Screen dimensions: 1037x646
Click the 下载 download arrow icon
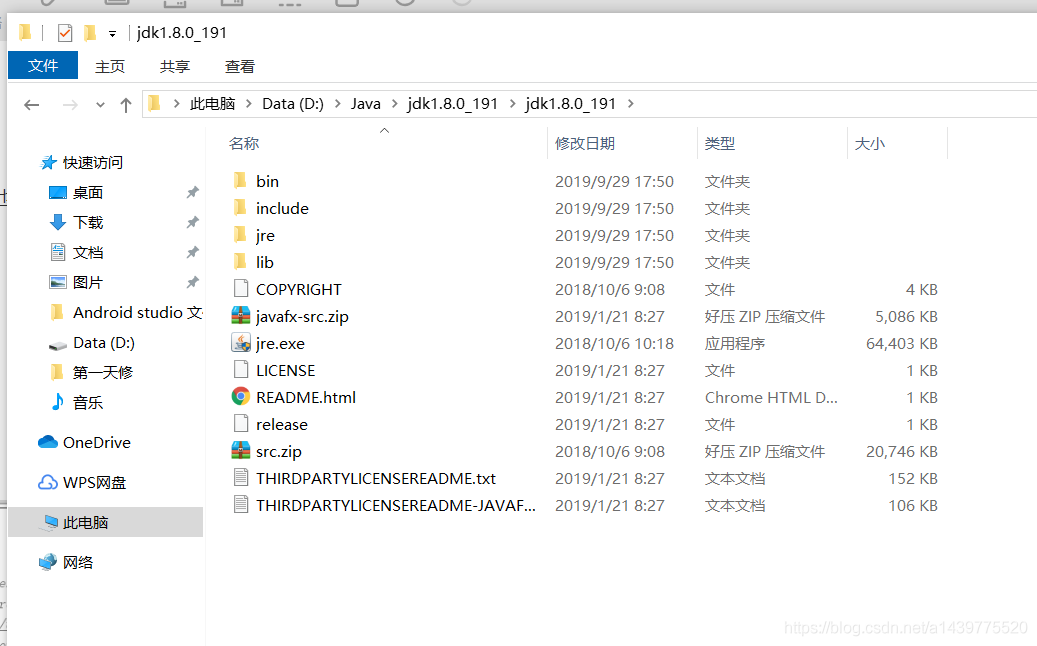(58, 222)
